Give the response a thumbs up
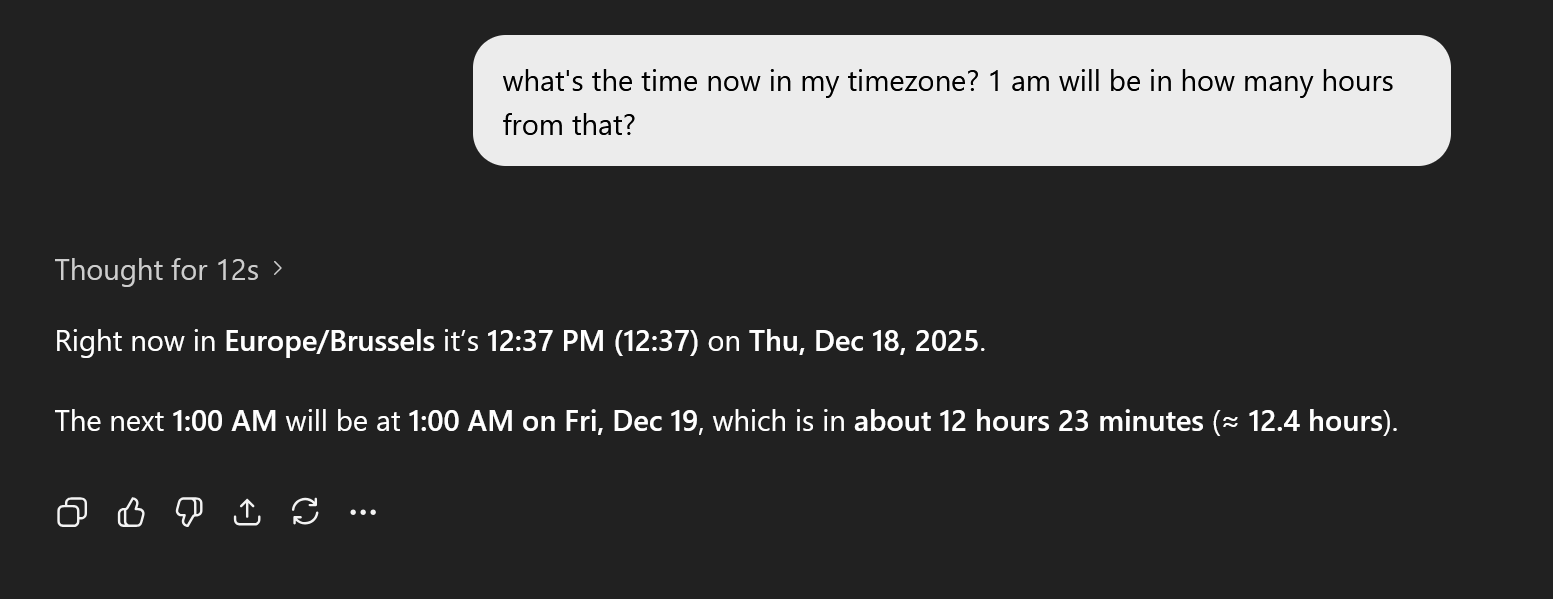This screenshot has width=1553, height=599. tap(131, 513)
